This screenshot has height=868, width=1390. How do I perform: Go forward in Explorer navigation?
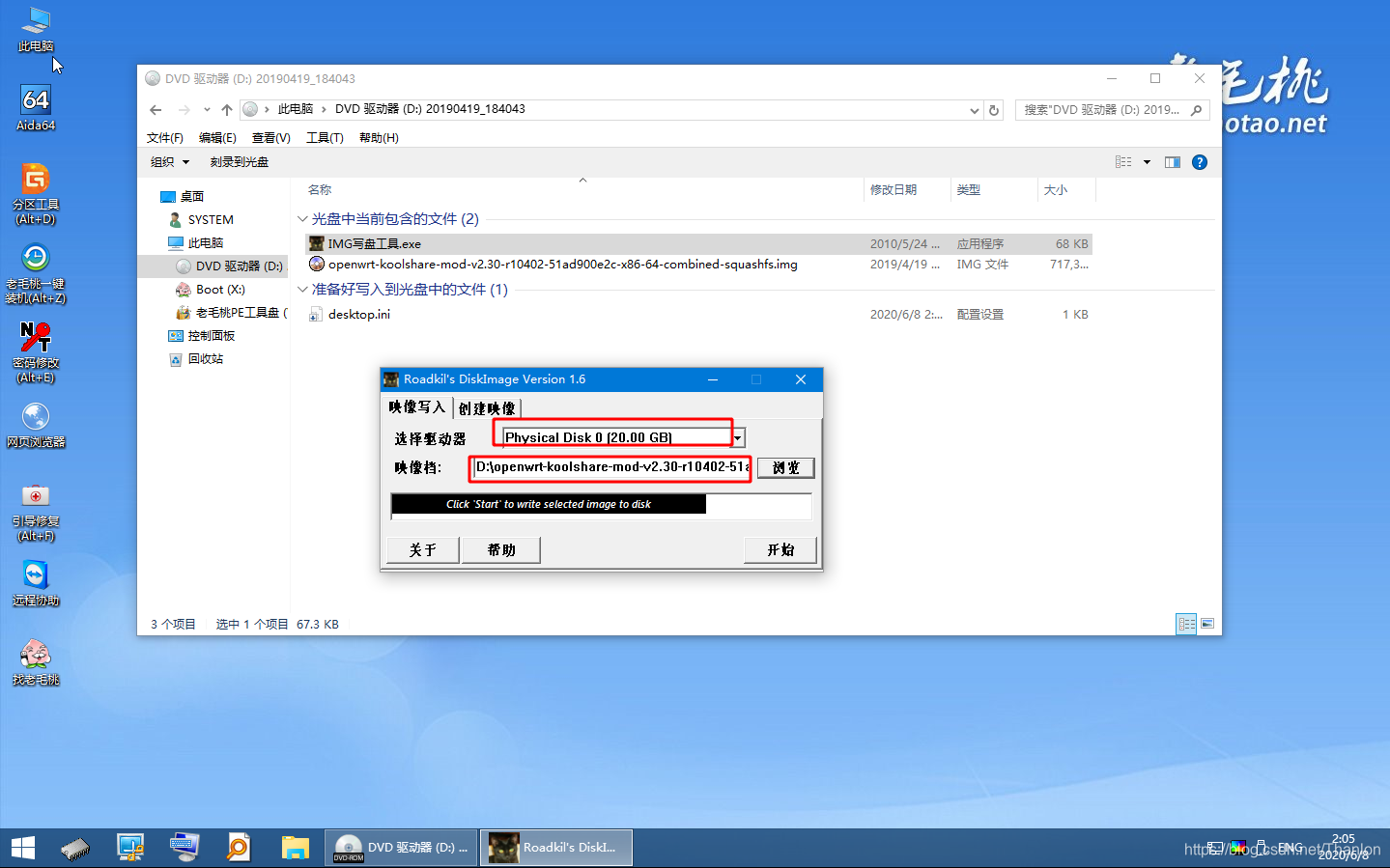[x=184, y=109]
